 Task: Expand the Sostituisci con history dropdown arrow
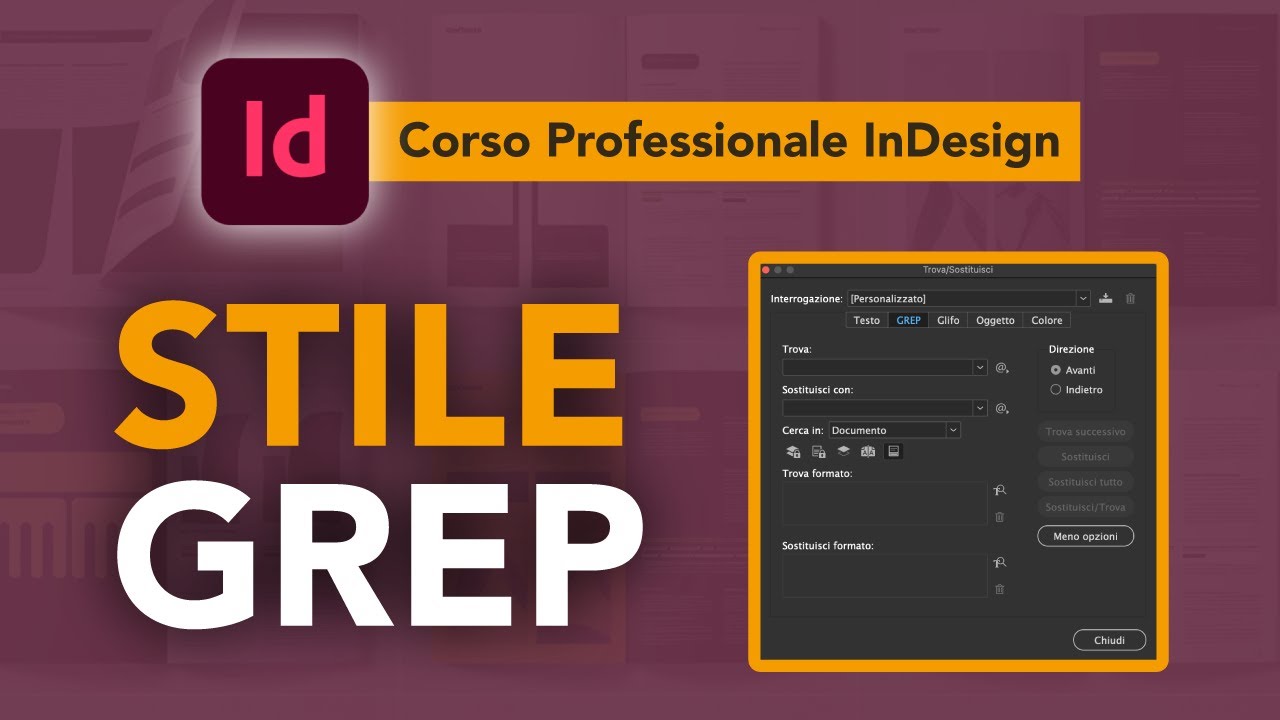pos(980,408)
